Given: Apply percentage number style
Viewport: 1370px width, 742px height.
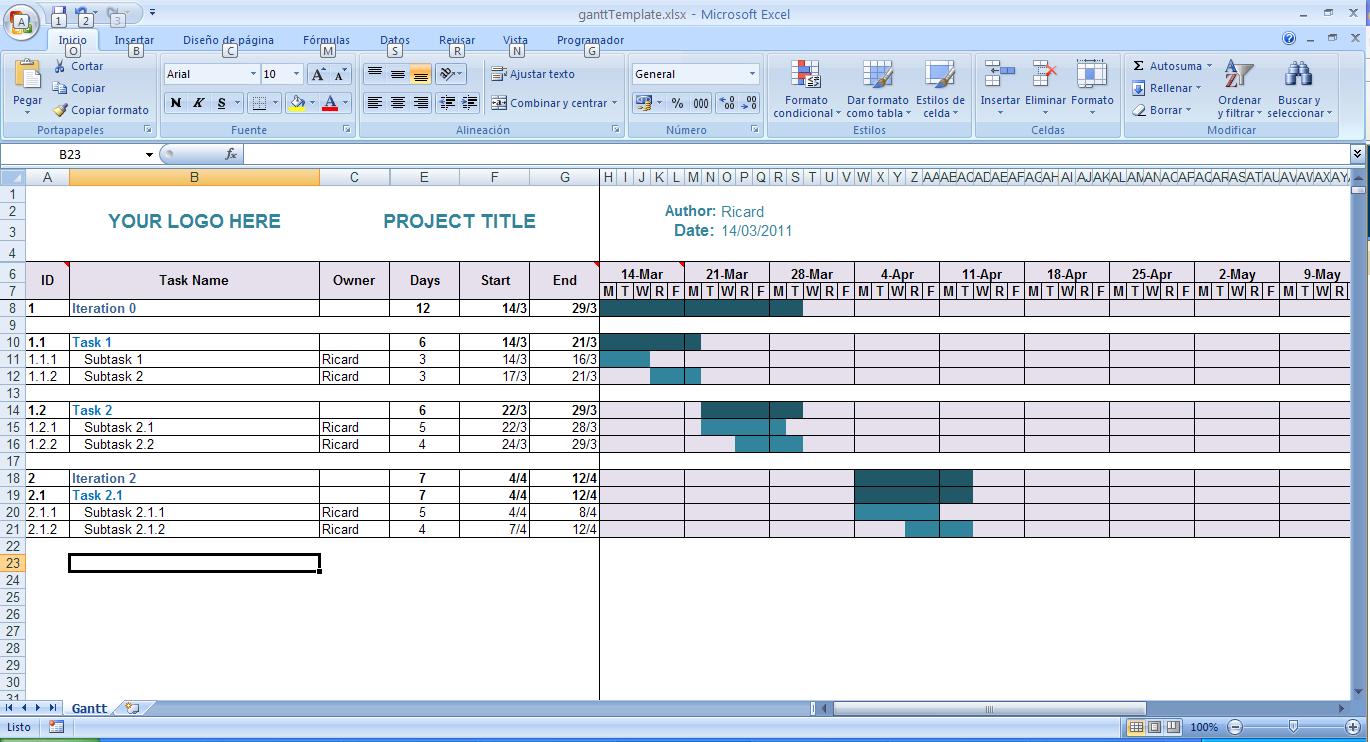Looking at the screenshot, I should [679, 102].
